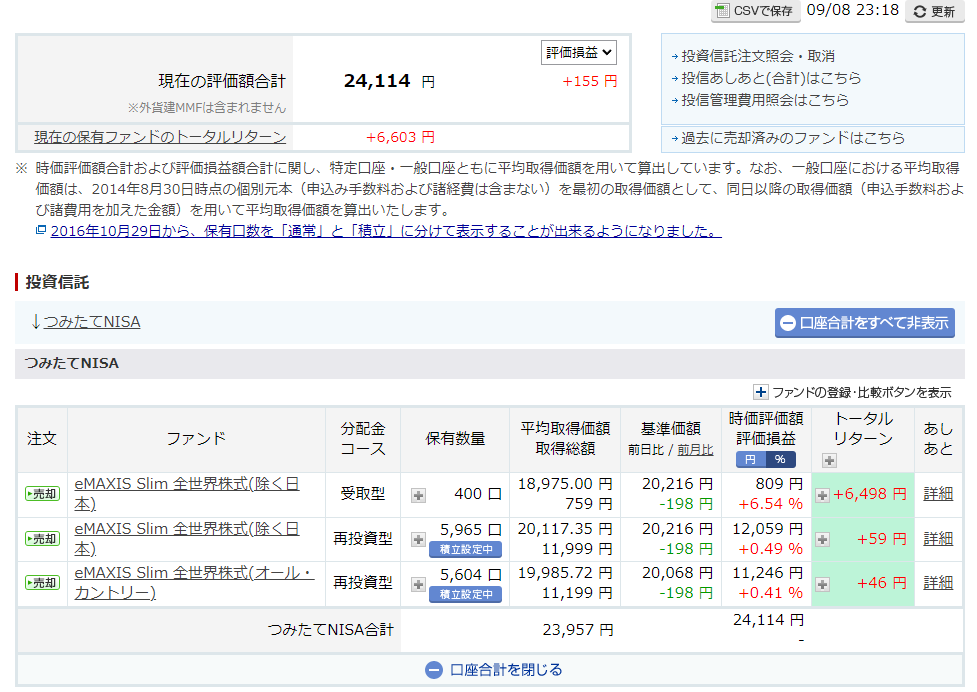
Task: Click the 更新 refresh button
Action: pyautogui.click(x=935, y=11)
